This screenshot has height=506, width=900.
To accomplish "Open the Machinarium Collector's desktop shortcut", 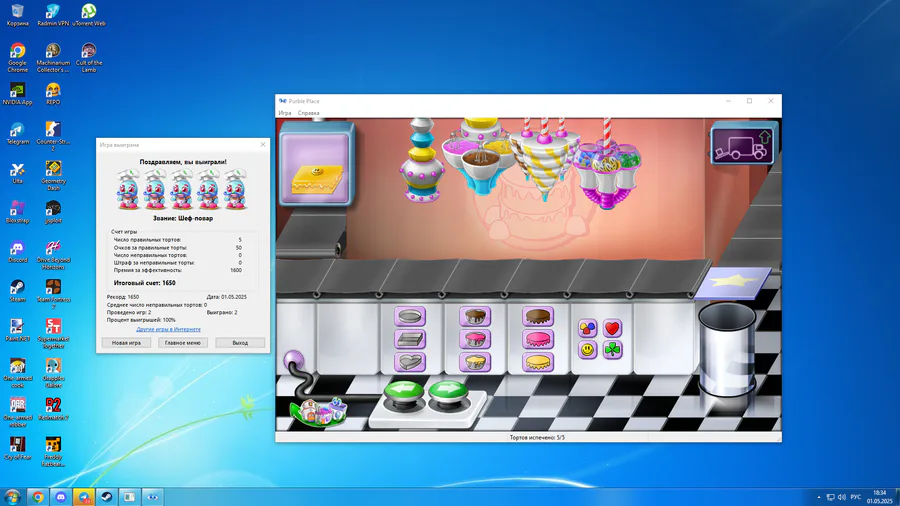I will tap(53, 57).
